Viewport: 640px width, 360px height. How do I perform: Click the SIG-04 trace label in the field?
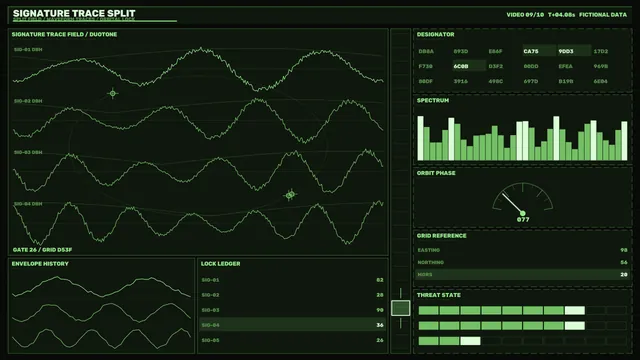tap(28, 204)
